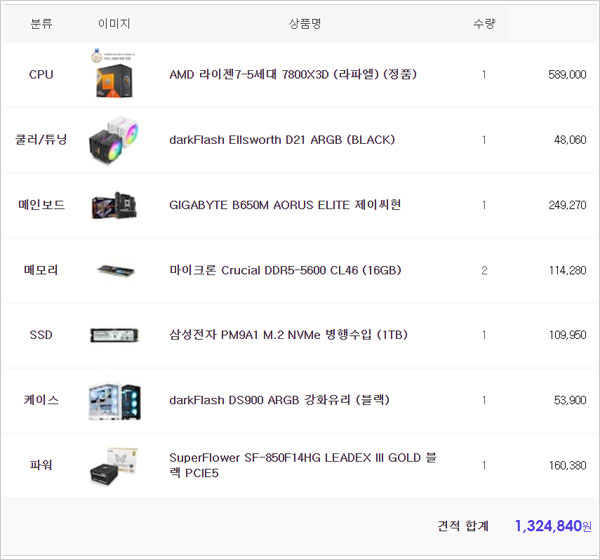600x560 pixels.
Task: Open darkFlash Ellsworth D21 ARGB (BLACK) name
Action: pos(282,140)
